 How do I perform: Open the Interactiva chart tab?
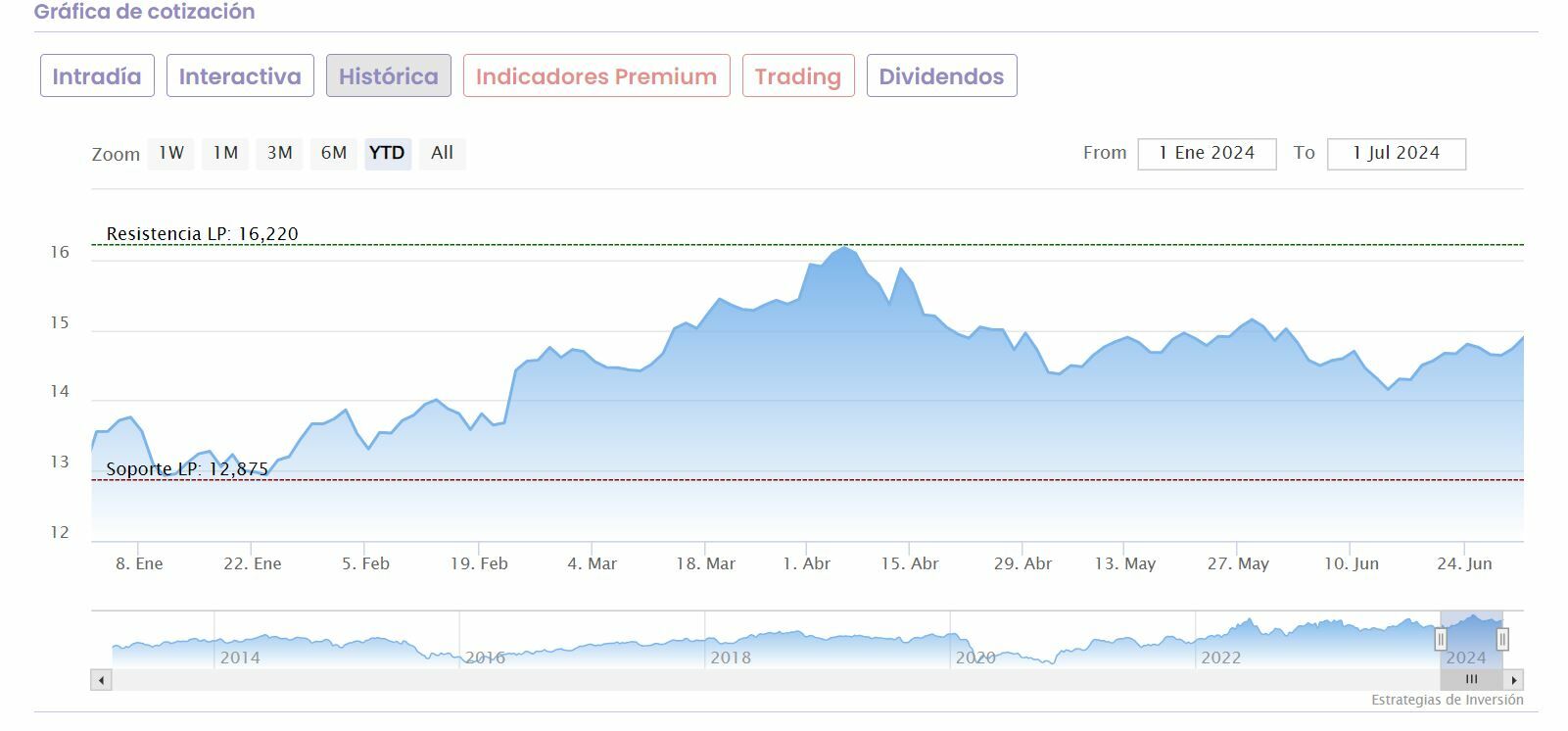click(240, 76)
